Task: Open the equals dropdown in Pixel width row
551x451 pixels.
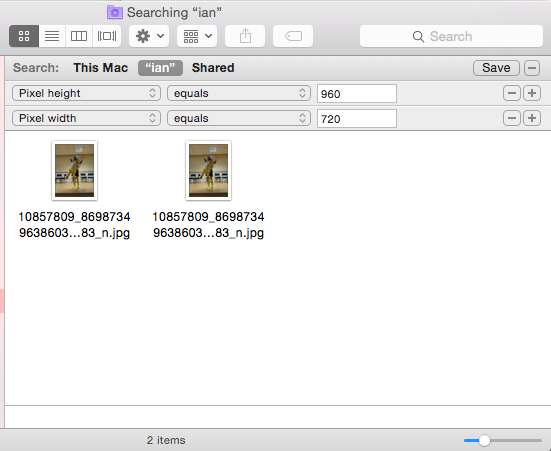Action: click(239, 118)
